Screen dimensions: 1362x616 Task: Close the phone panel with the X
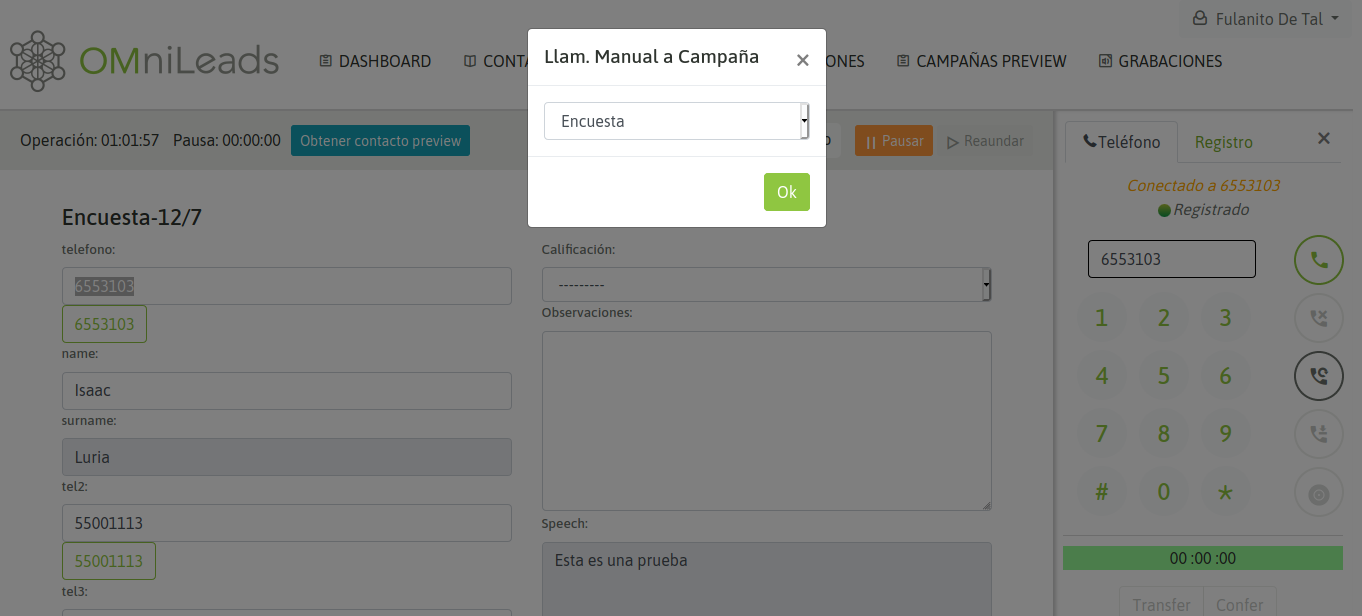(1323, 139)
